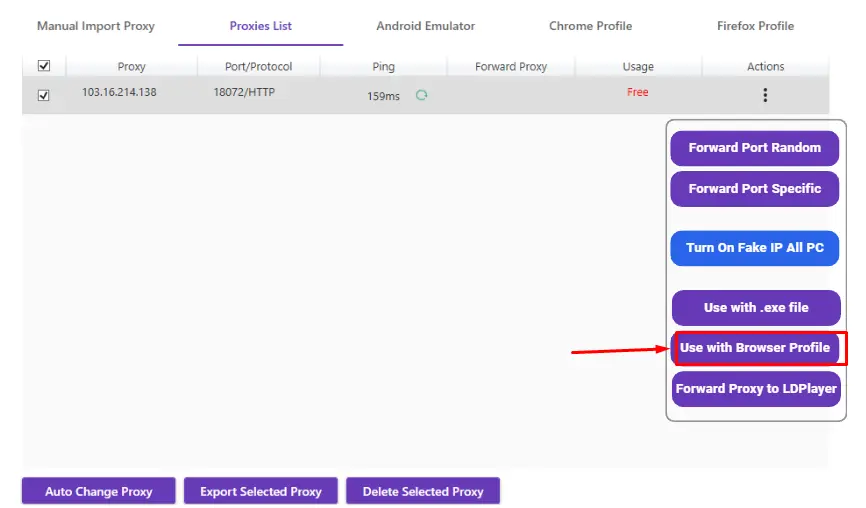Toggle the select-all proxies checkbox
The height and width of the screenshot is (508, 866).
click(43, 66)
